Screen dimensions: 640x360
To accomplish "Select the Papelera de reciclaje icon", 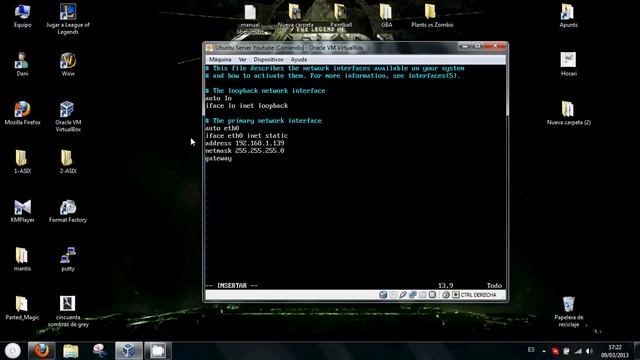I will [569, 312].
